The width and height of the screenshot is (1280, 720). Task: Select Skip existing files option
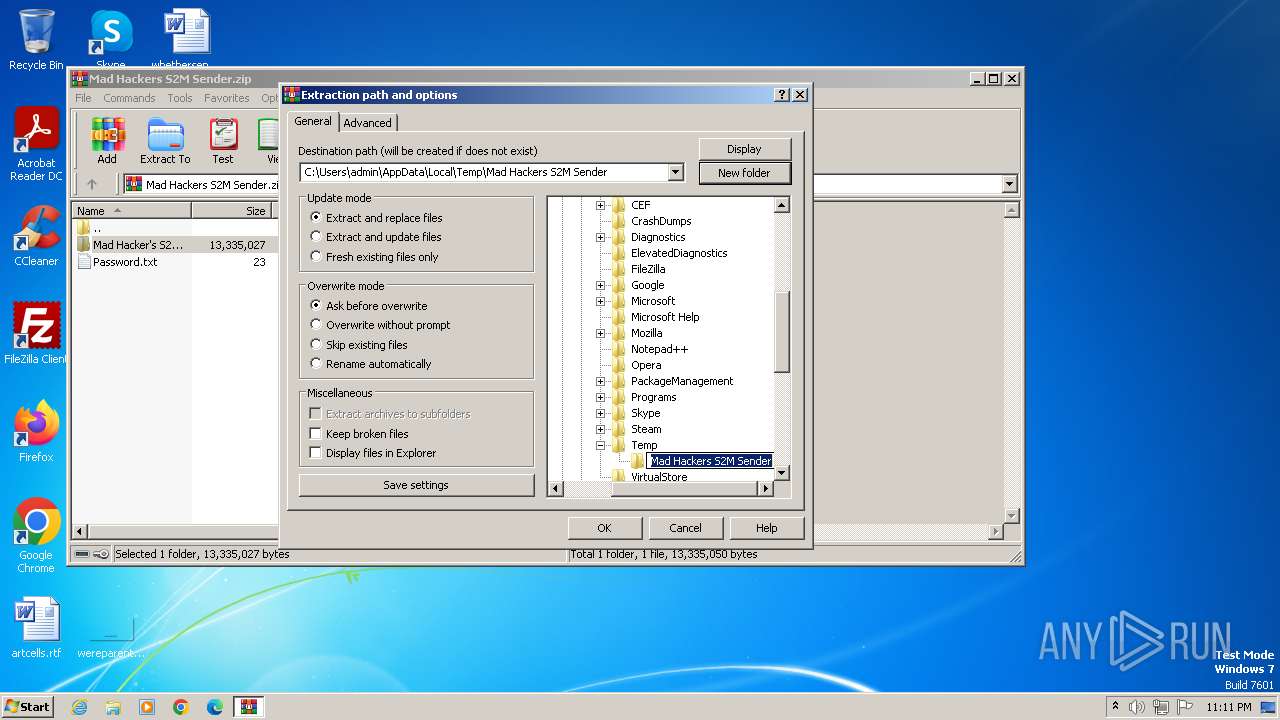coord(359,345)
